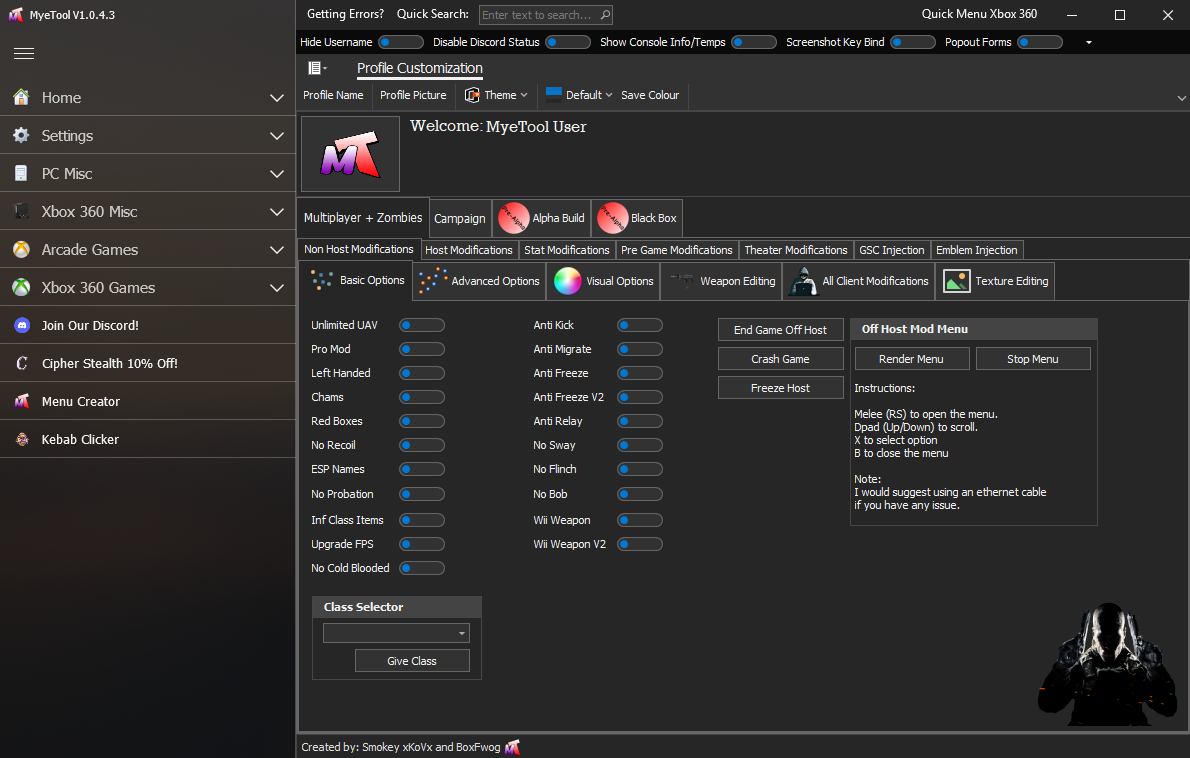Click the Menu Creator sidebar icon
This screenshot has height=758, width=1190.
[x=22, y=400]
